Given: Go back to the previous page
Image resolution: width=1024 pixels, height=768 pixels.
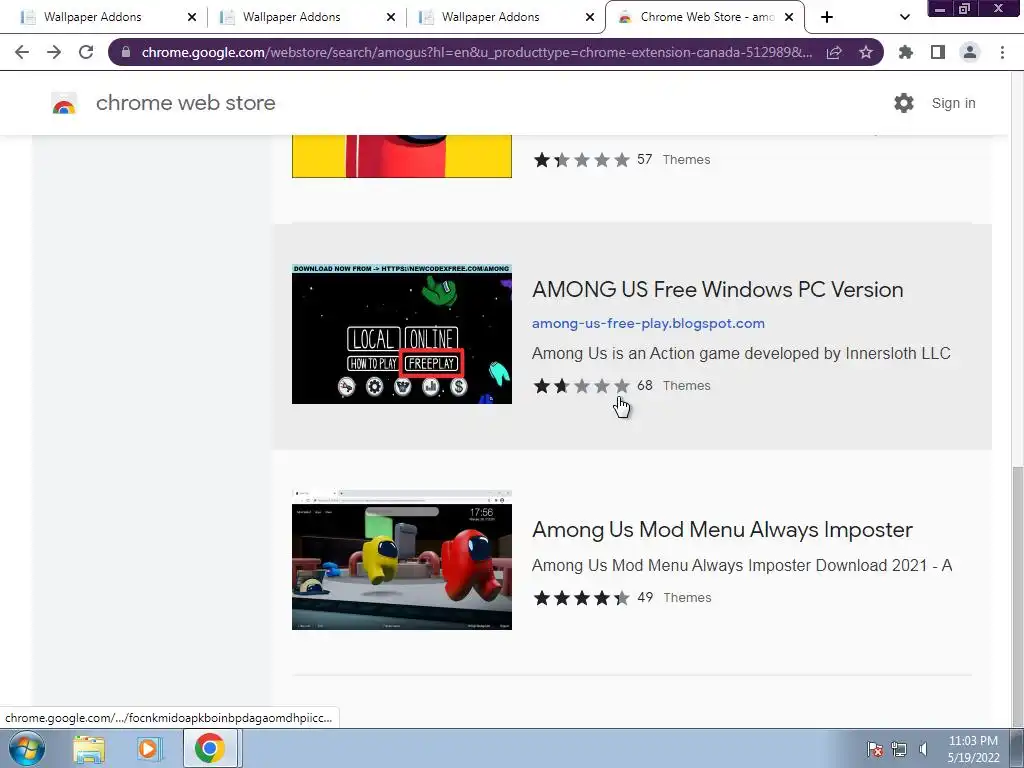Looking at the screenshot, I should [x=22, y=52].
